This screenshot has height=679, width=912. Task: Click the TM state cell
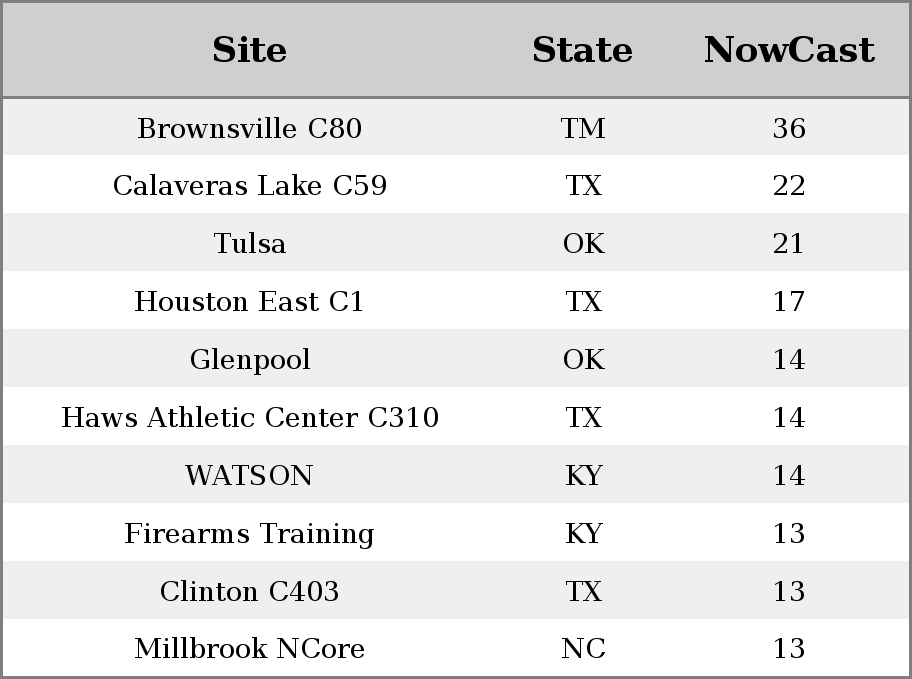pyautogui.click(x=583, y=128)
